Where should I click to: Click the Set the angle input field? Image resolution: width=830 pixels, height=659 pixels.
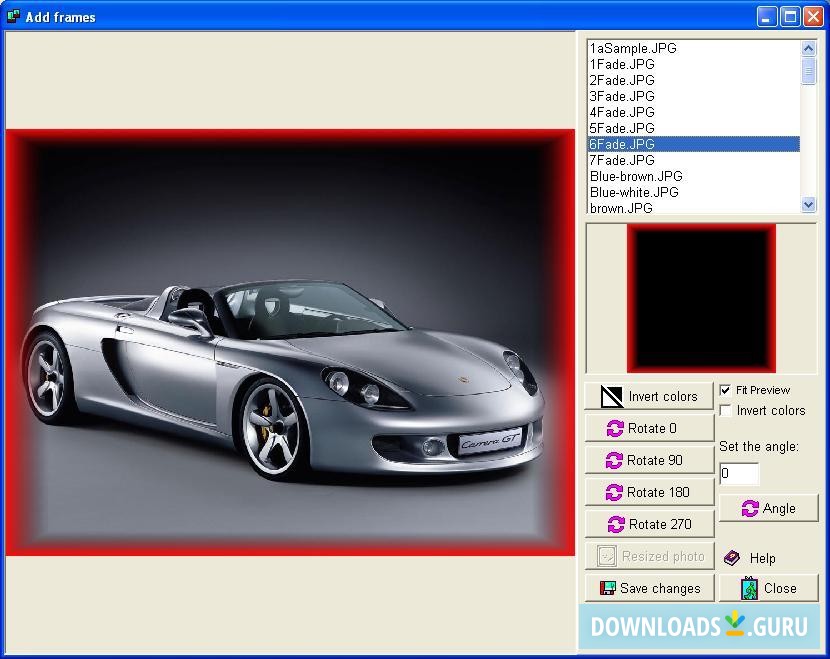(x=739, y=474)
